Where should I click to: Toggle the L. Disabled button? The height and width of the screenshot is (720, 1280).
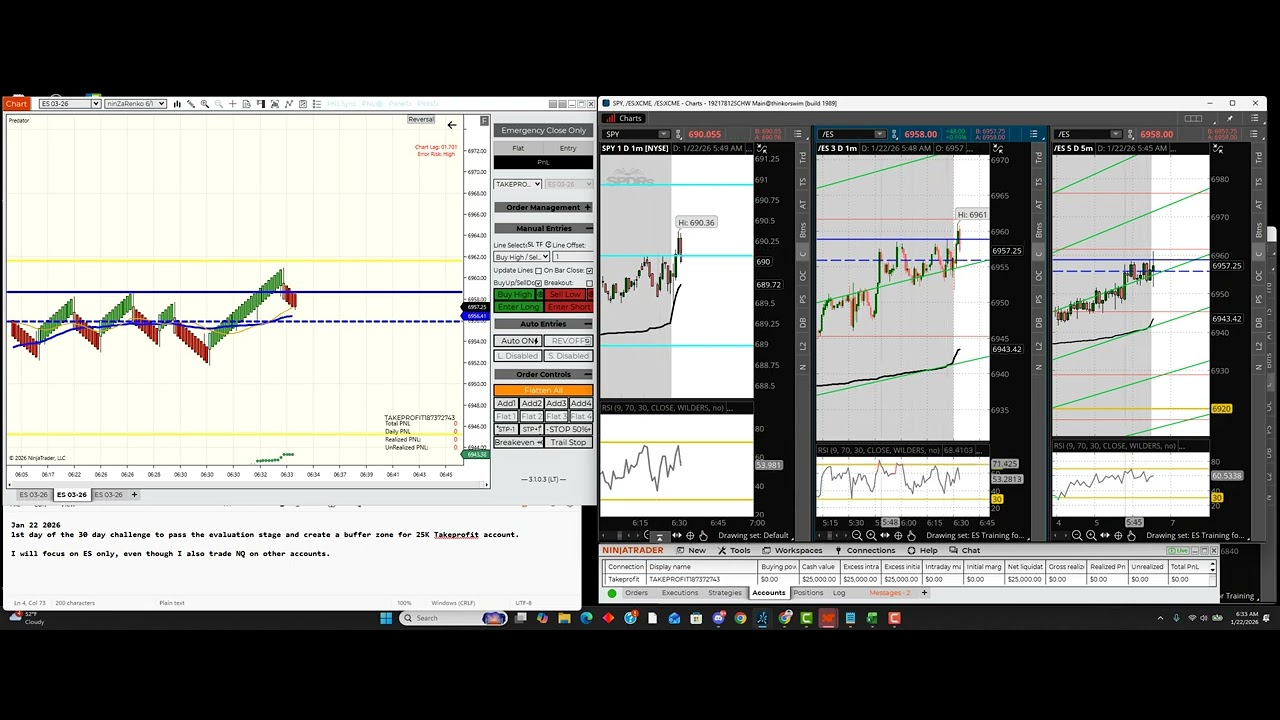[518, 356]
